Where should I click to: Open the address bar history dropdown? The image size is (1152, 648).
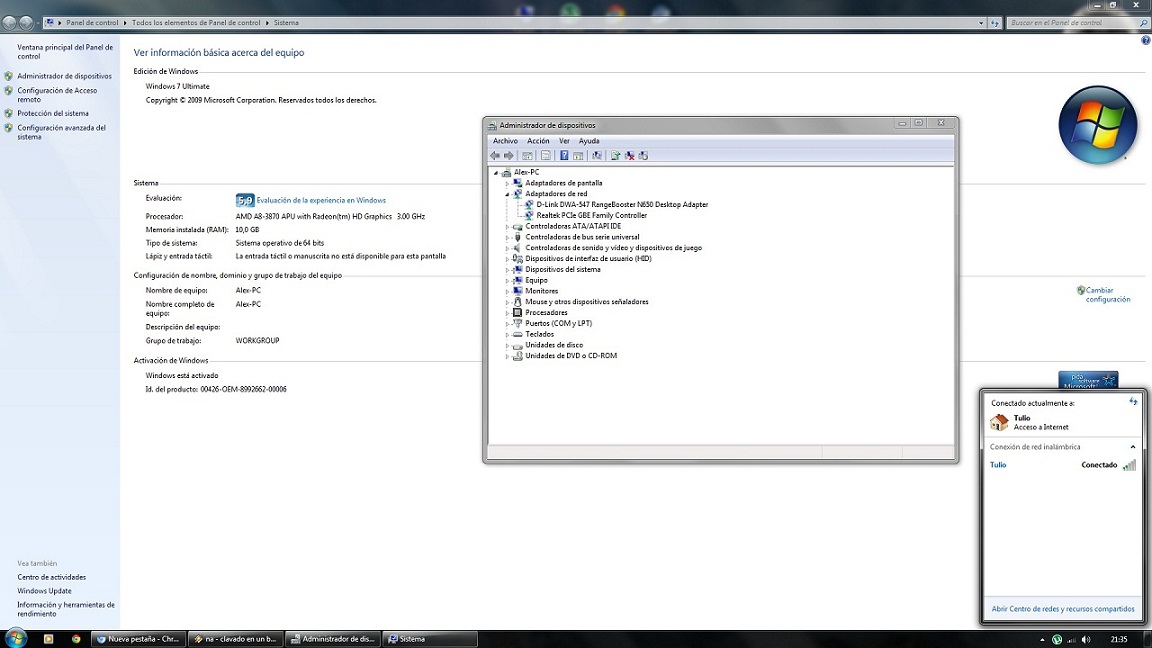click(981, 23)
